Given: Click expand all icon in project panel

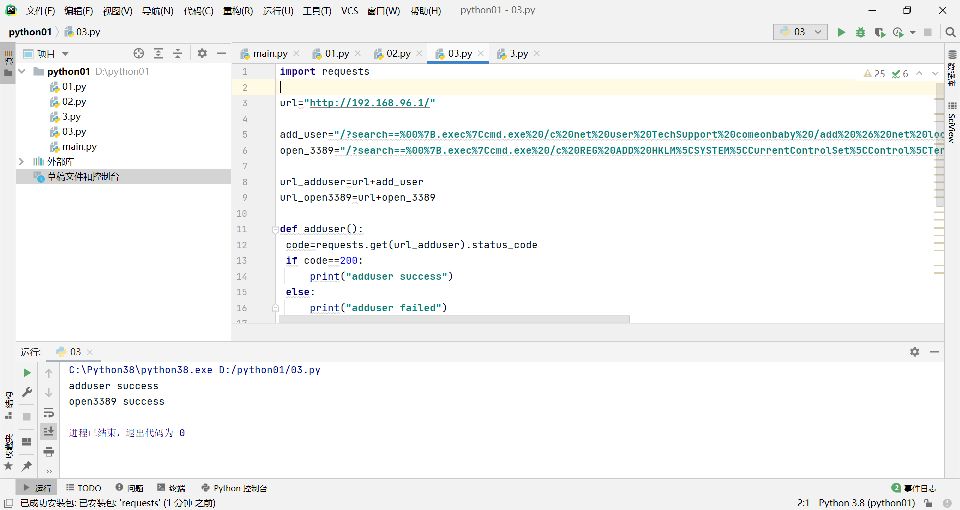Looking at the screenshot, I should [158, 53].
